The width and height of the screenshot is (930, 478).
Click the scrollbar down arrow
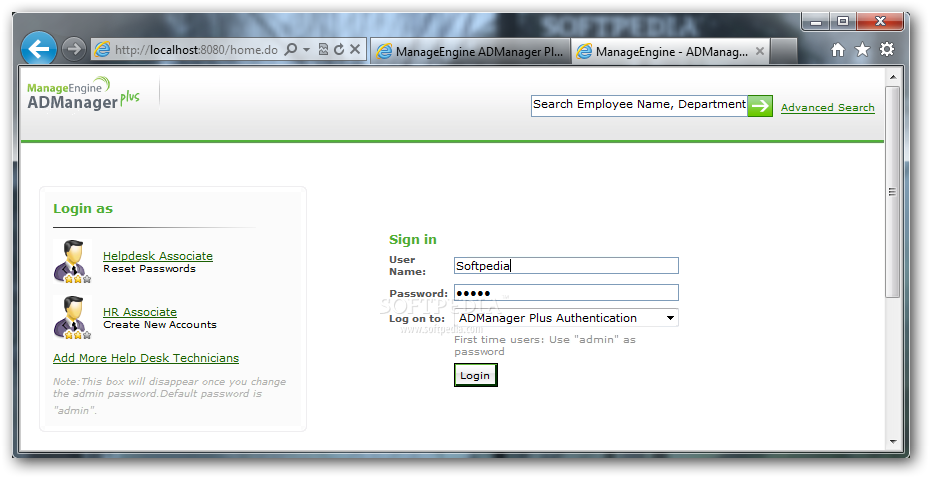[x=893, y=442]
